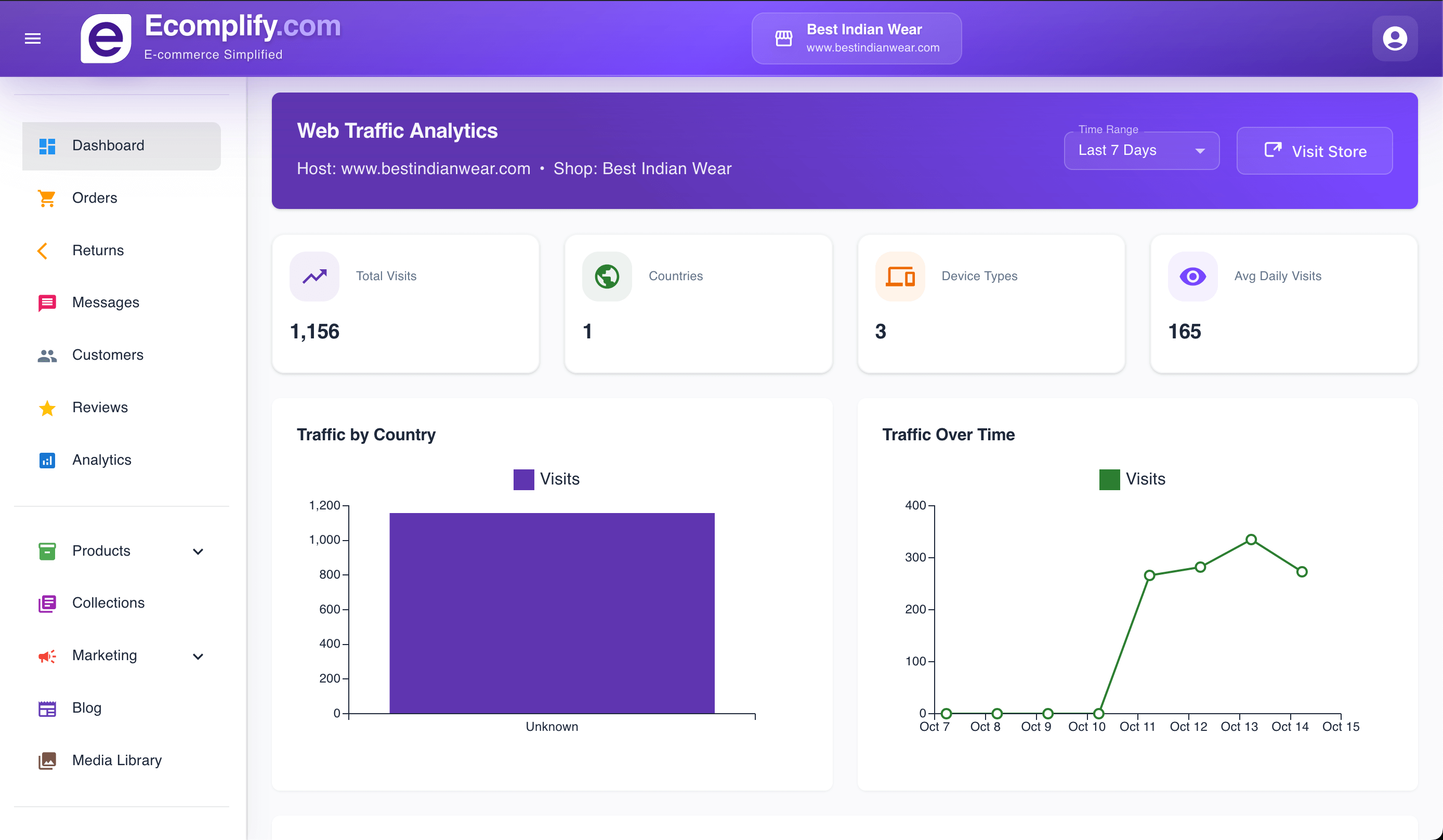The image size is (1443, 840).
Task: Click the Visit Store button
Action: tap(1314, 151)
